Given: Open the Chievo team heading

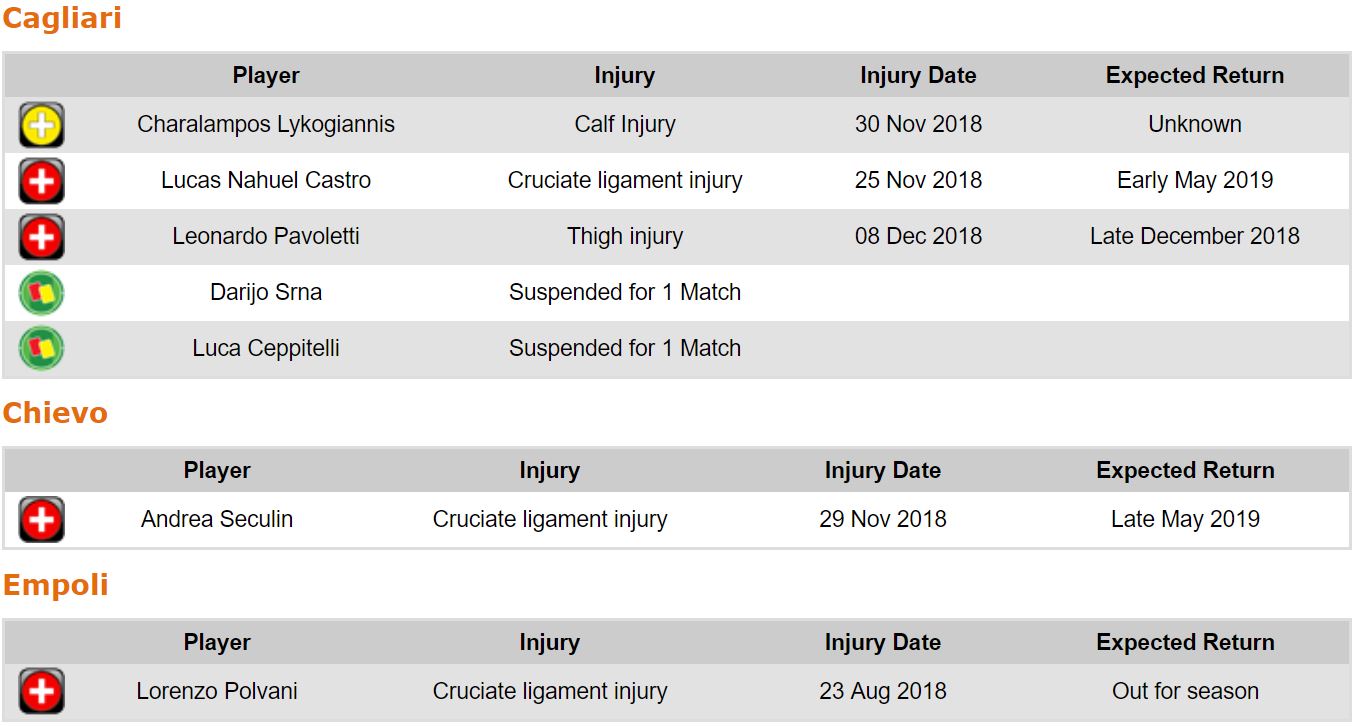Looking at the screenshot, I should [x=55, y=413].
